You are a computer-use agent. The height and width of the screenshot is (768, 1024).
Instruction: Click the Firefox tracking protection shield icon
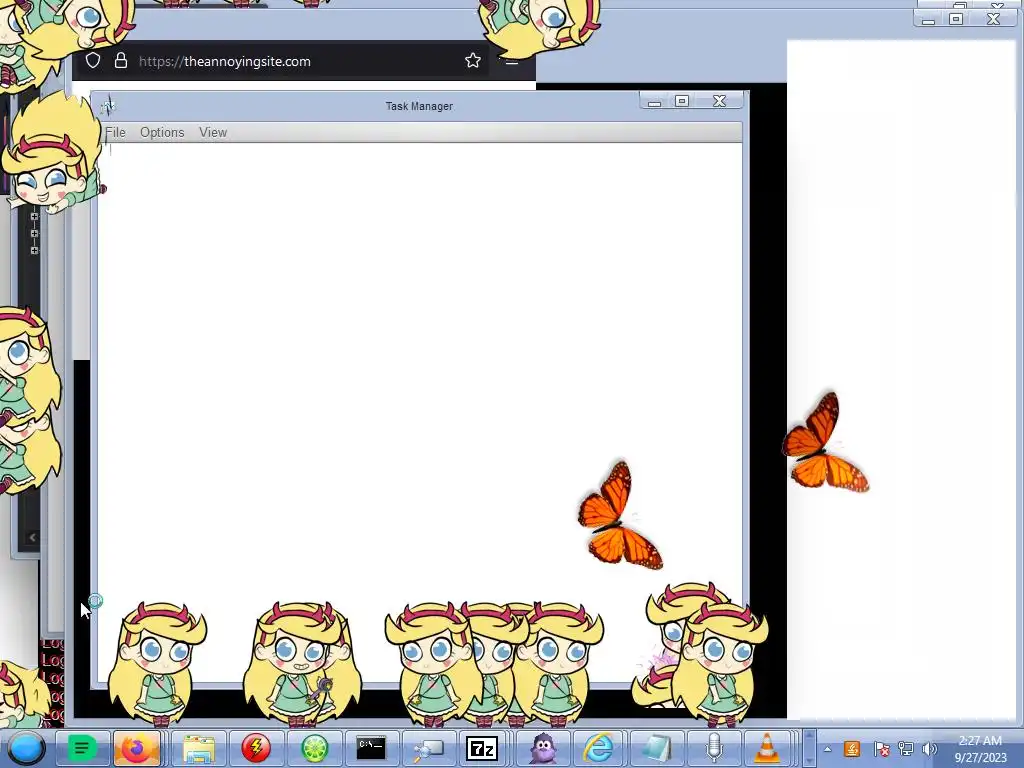pos(93,61)
